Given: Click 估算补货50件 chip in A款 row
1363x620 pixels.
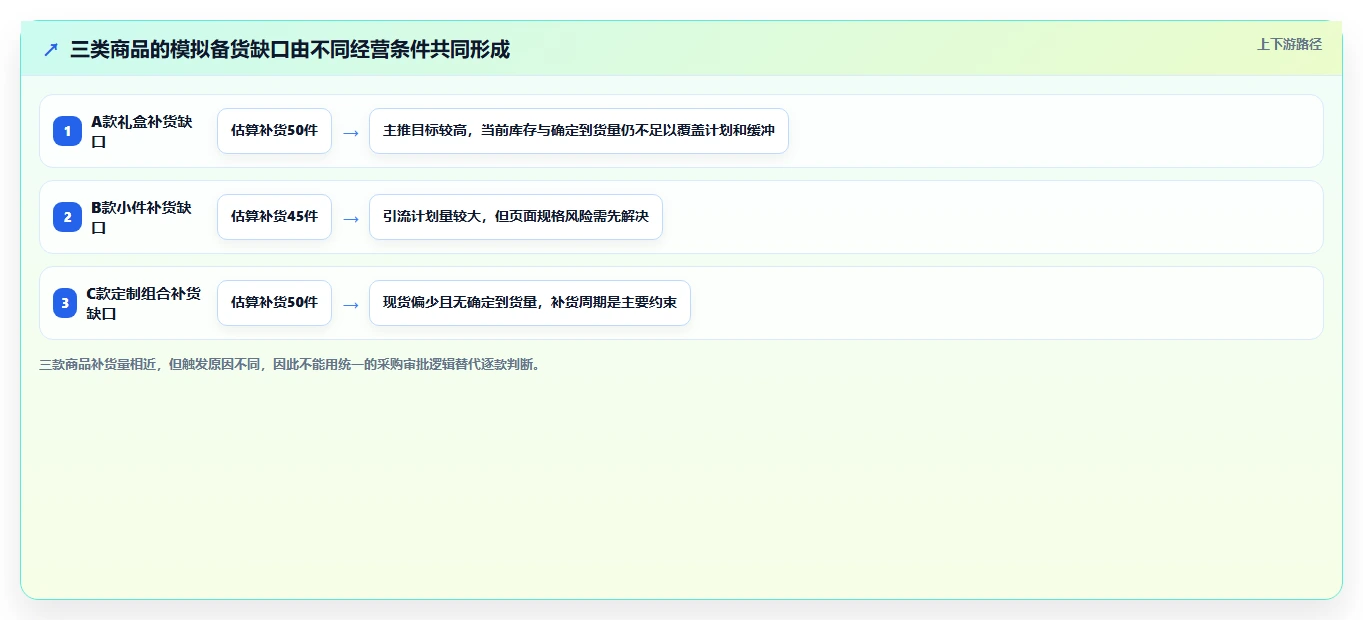Looking at the screenshot, I should (x=274, y=131).
